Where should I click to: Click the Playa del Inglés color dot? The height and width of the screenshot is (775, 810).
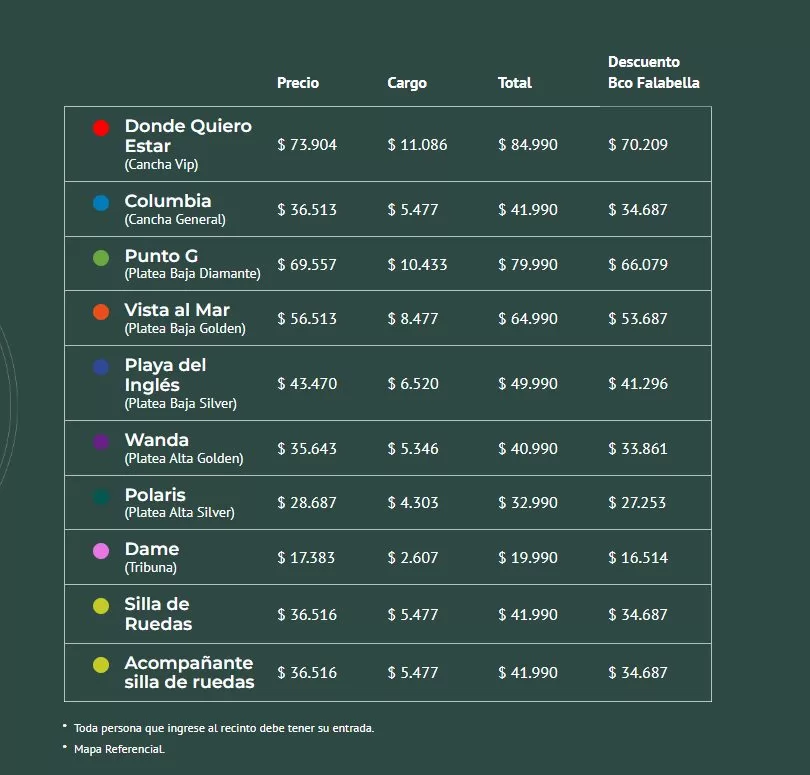101,367
